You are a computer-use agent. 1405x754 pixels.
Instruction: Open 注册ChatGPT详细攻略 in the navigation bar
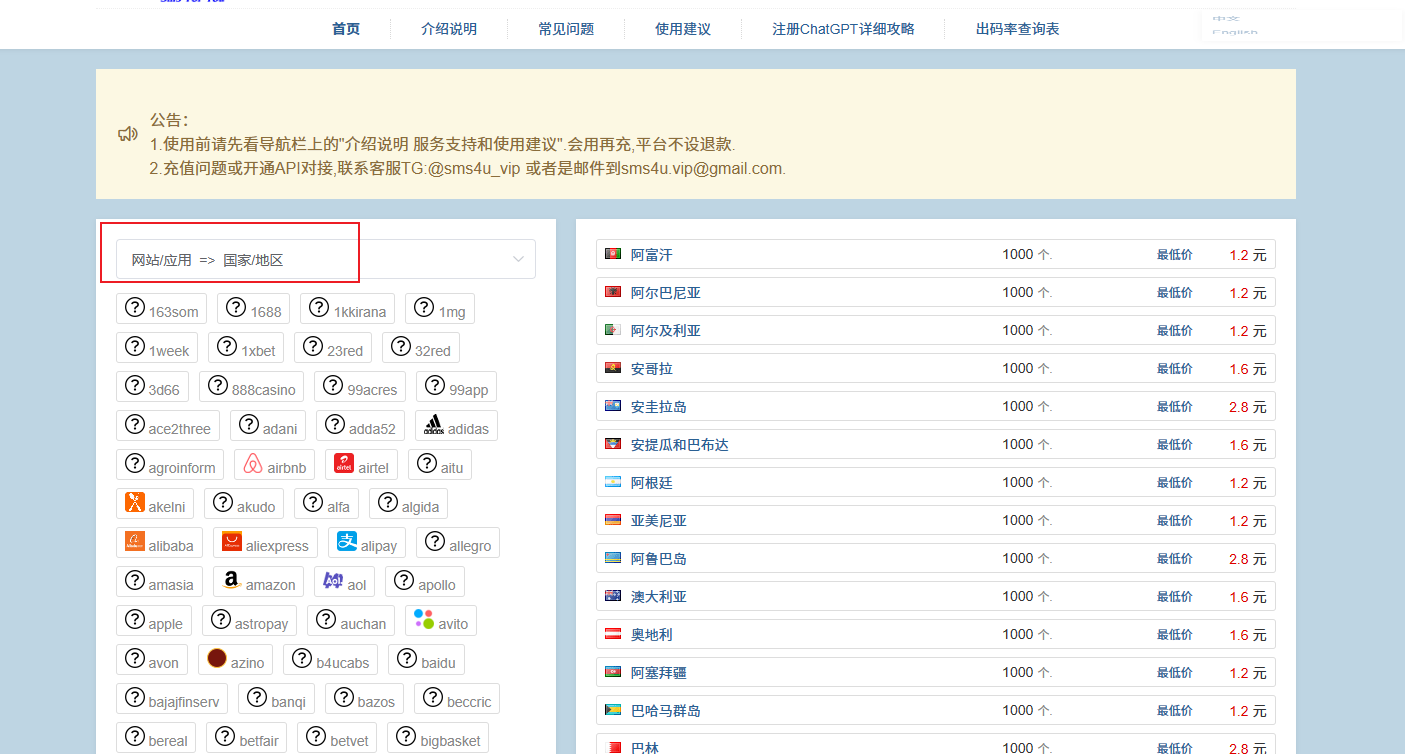[x=843, y=29]
